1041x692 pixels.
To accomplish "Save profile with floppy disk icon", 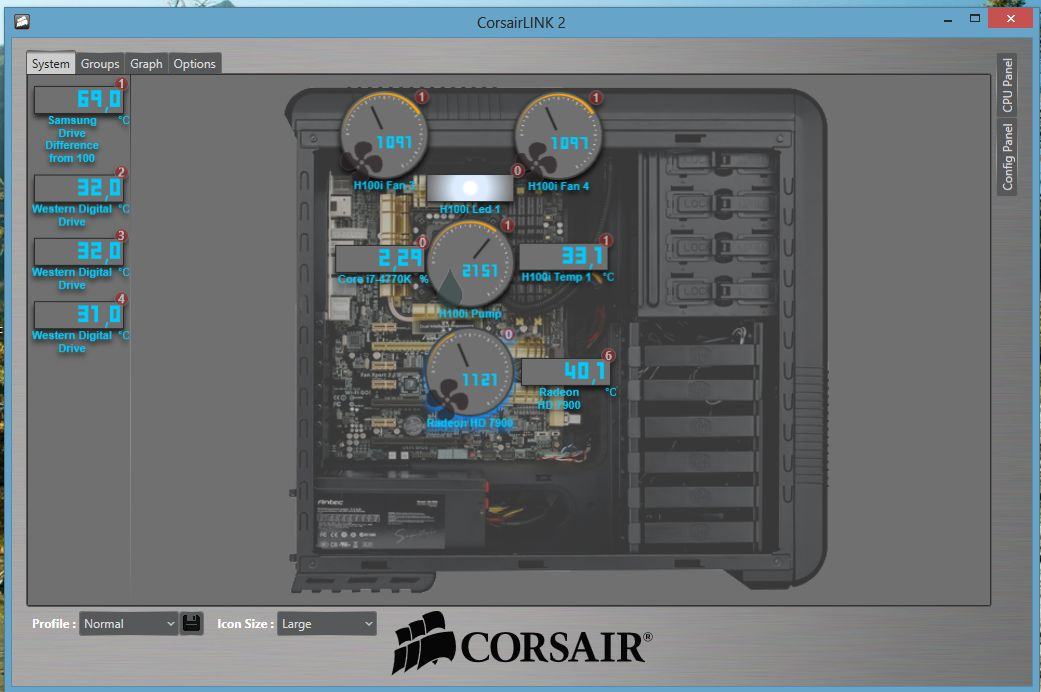I will pos(192,623).
